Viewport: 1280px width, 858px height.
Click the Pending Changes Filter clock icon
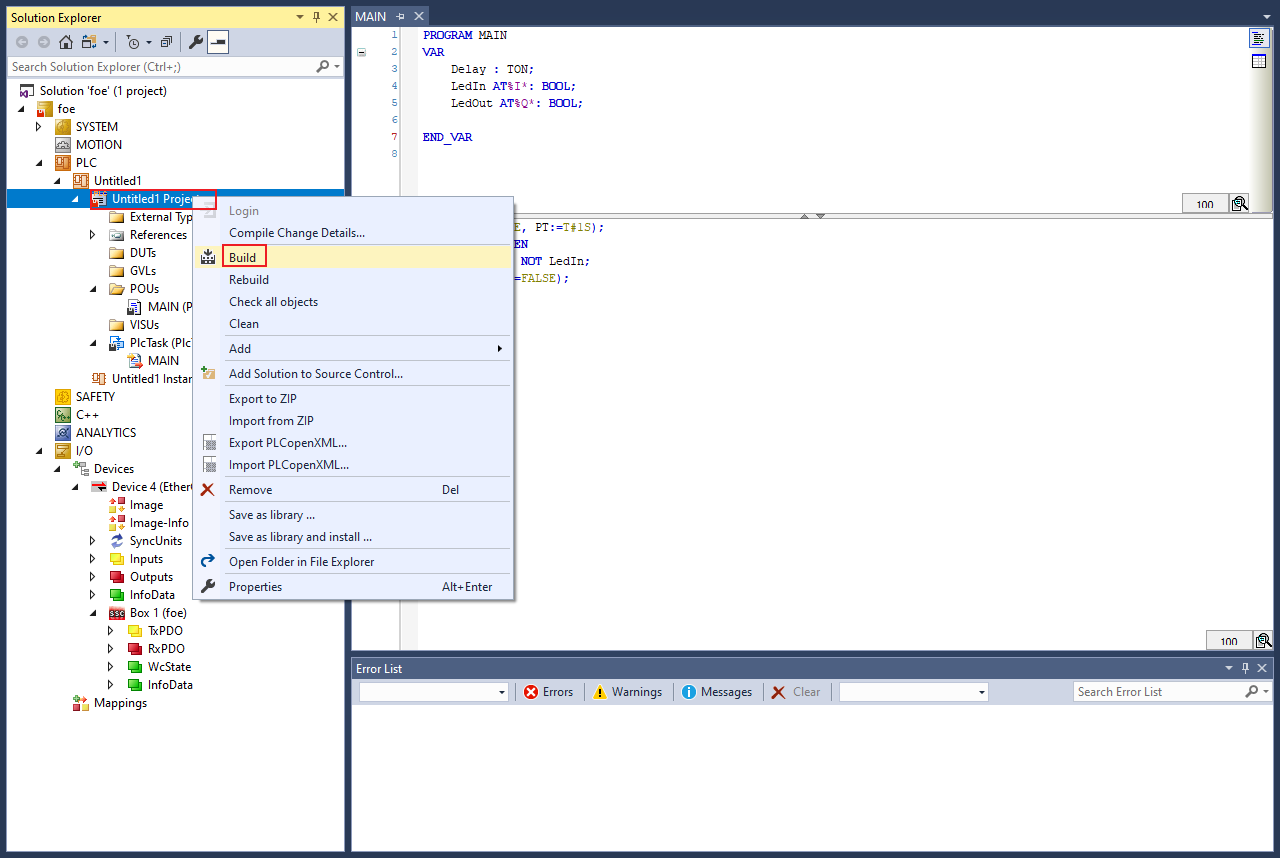[x=133, y=42]
